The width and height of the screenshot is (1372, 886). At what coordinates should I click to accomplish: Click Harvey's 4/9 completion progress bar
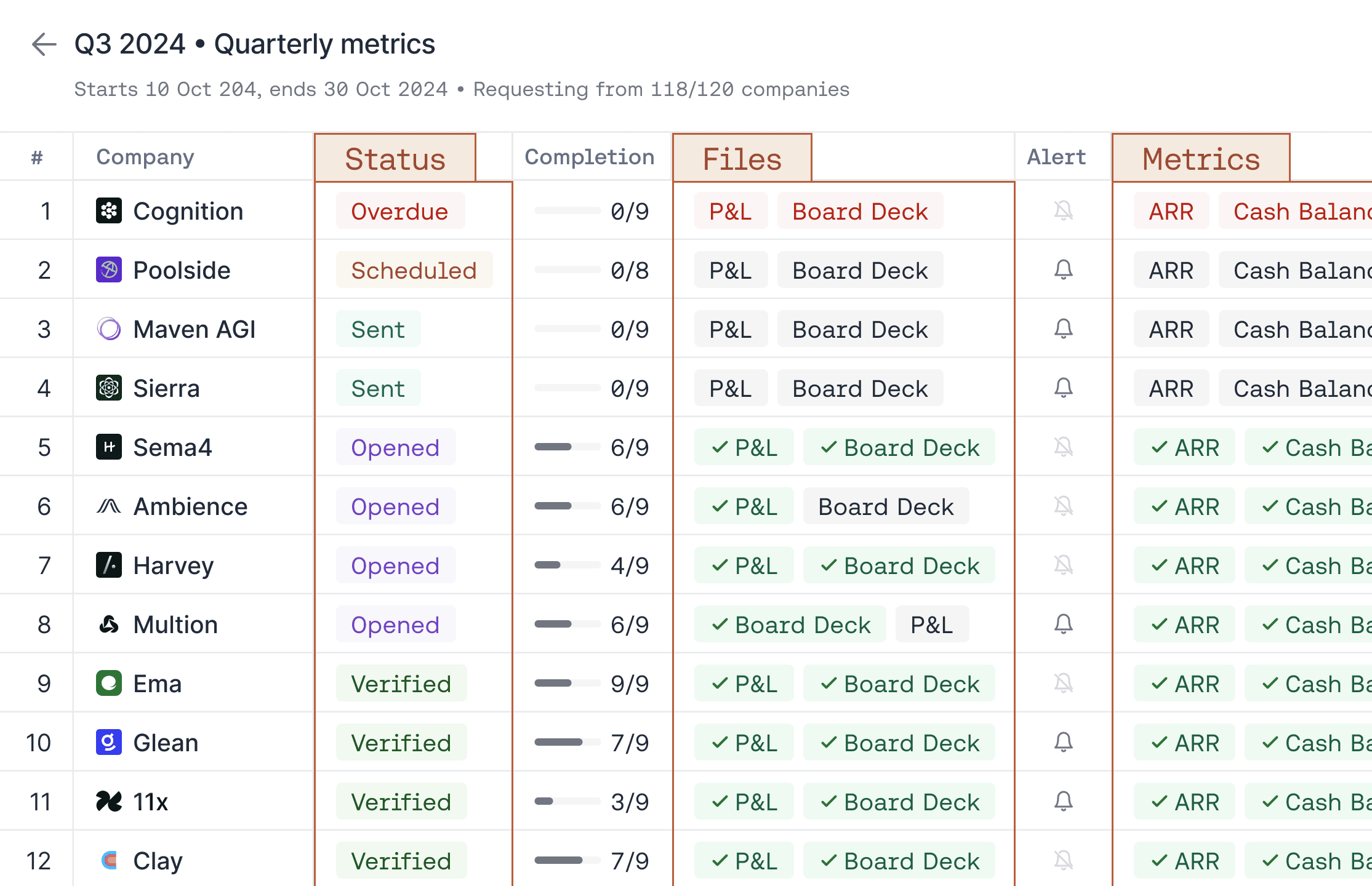pos(567,565)
